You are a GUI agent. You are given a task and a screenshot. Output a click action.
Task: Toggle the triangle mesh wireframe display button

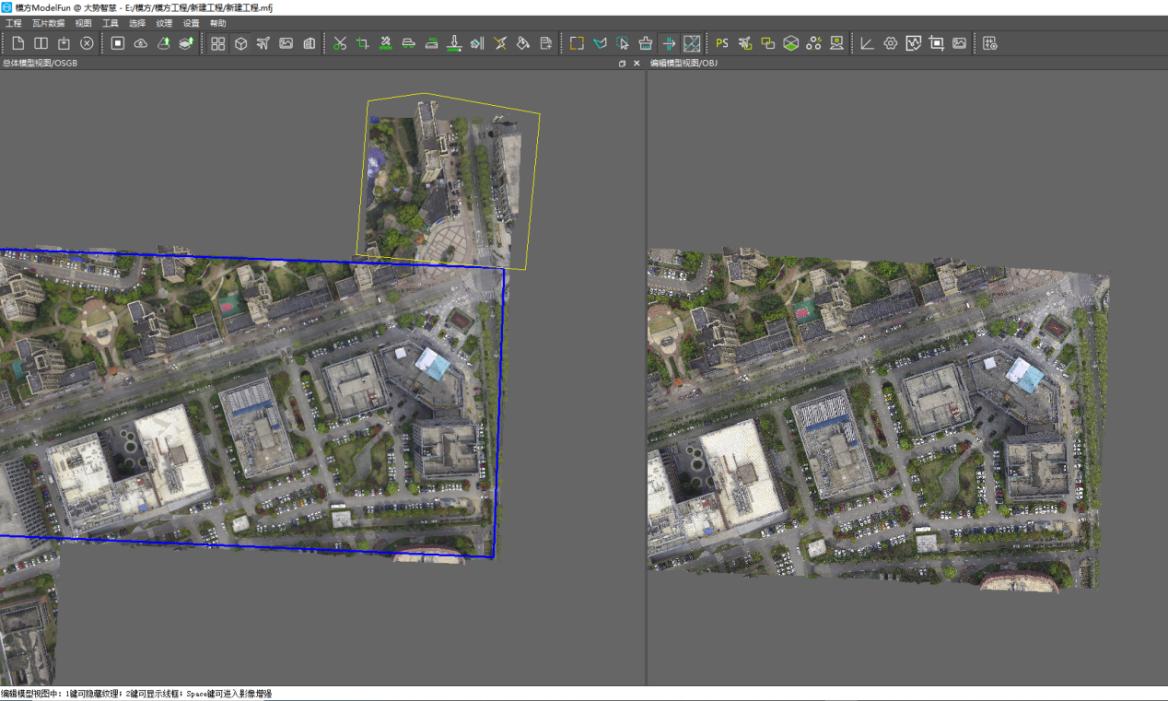pyautogui.click(x=692, y=43)
